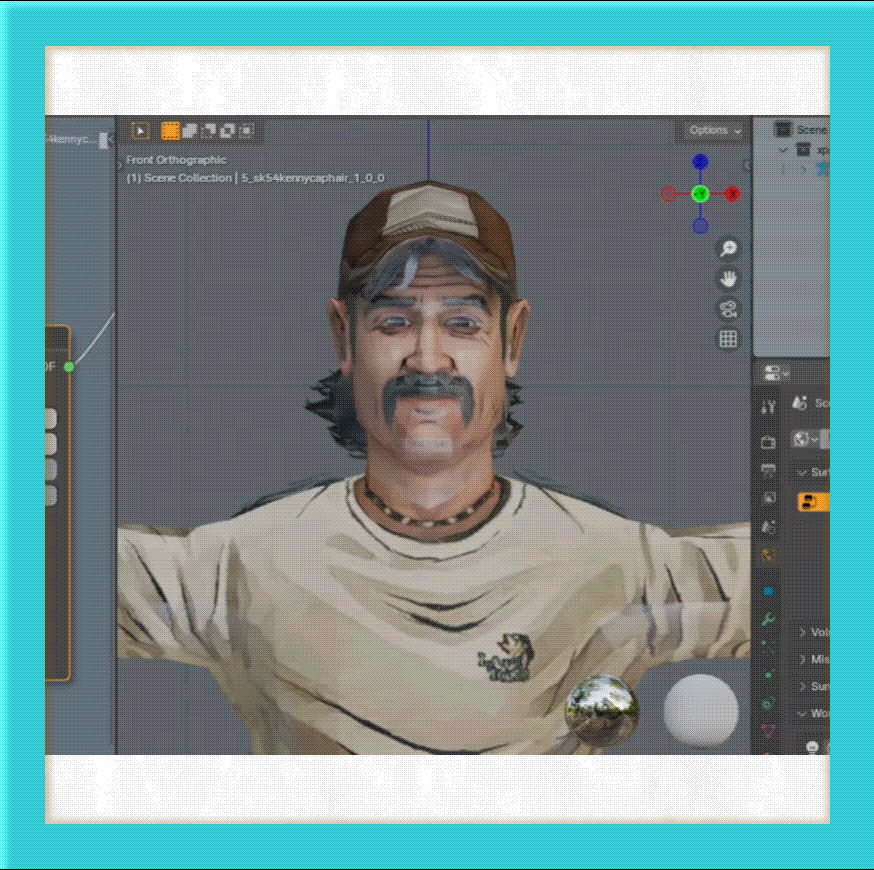Click the red X axis gizmo ball
This screenshot has height=870, width=874.
pos(733,193)
